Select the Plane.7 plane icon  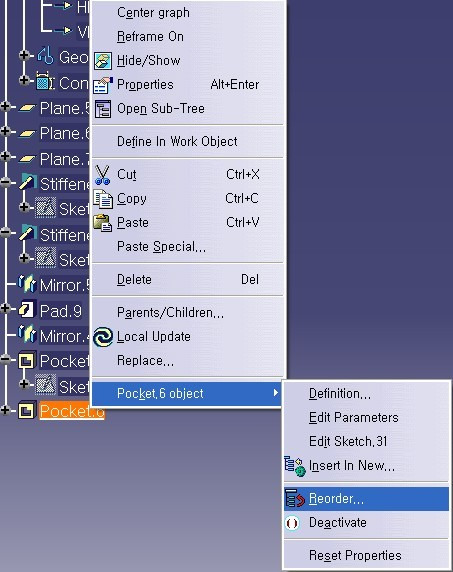coord(27,158)
